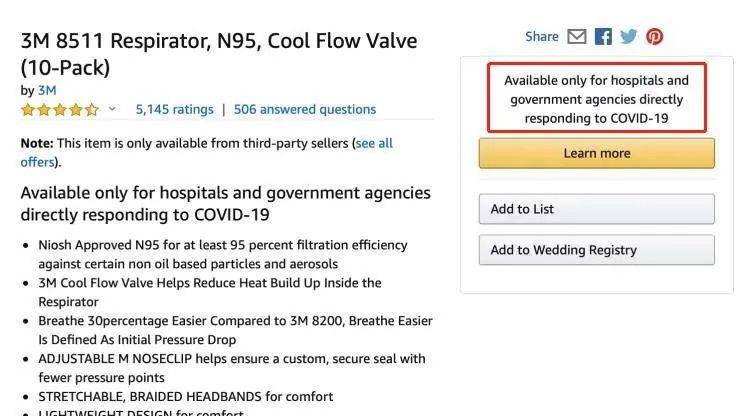Screen dimensions: 740x416
Task: Select the red-bordered availability notice
Action: coord(597,98)
